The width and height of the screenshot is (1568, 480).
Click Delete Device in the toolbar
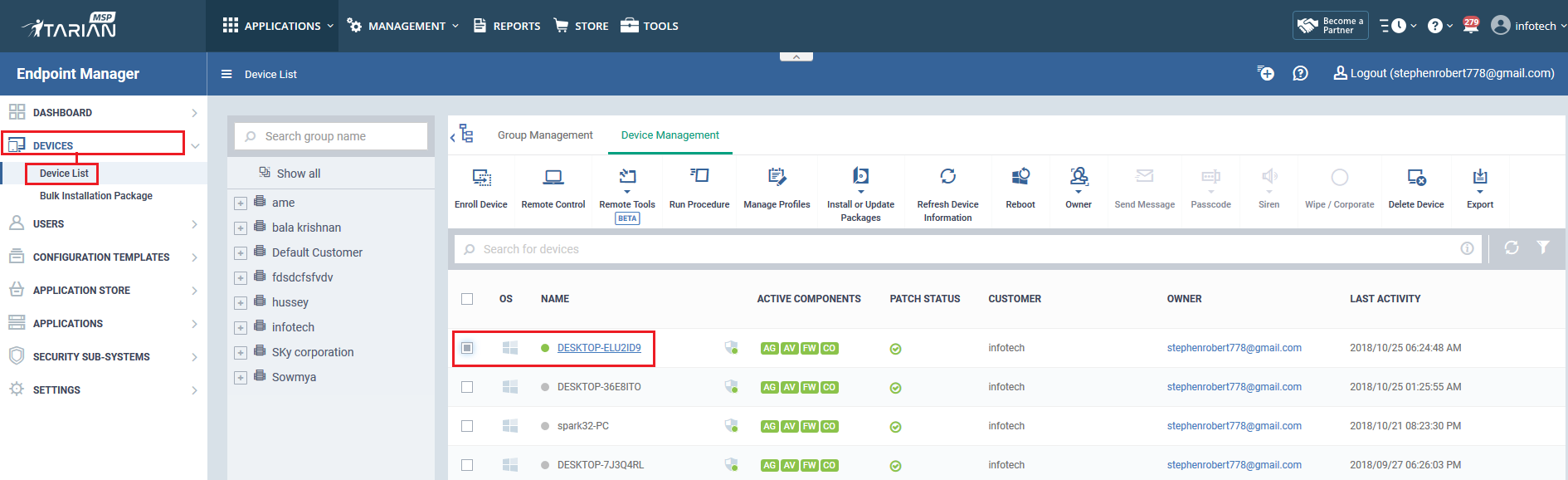[x=1416, y=189]
